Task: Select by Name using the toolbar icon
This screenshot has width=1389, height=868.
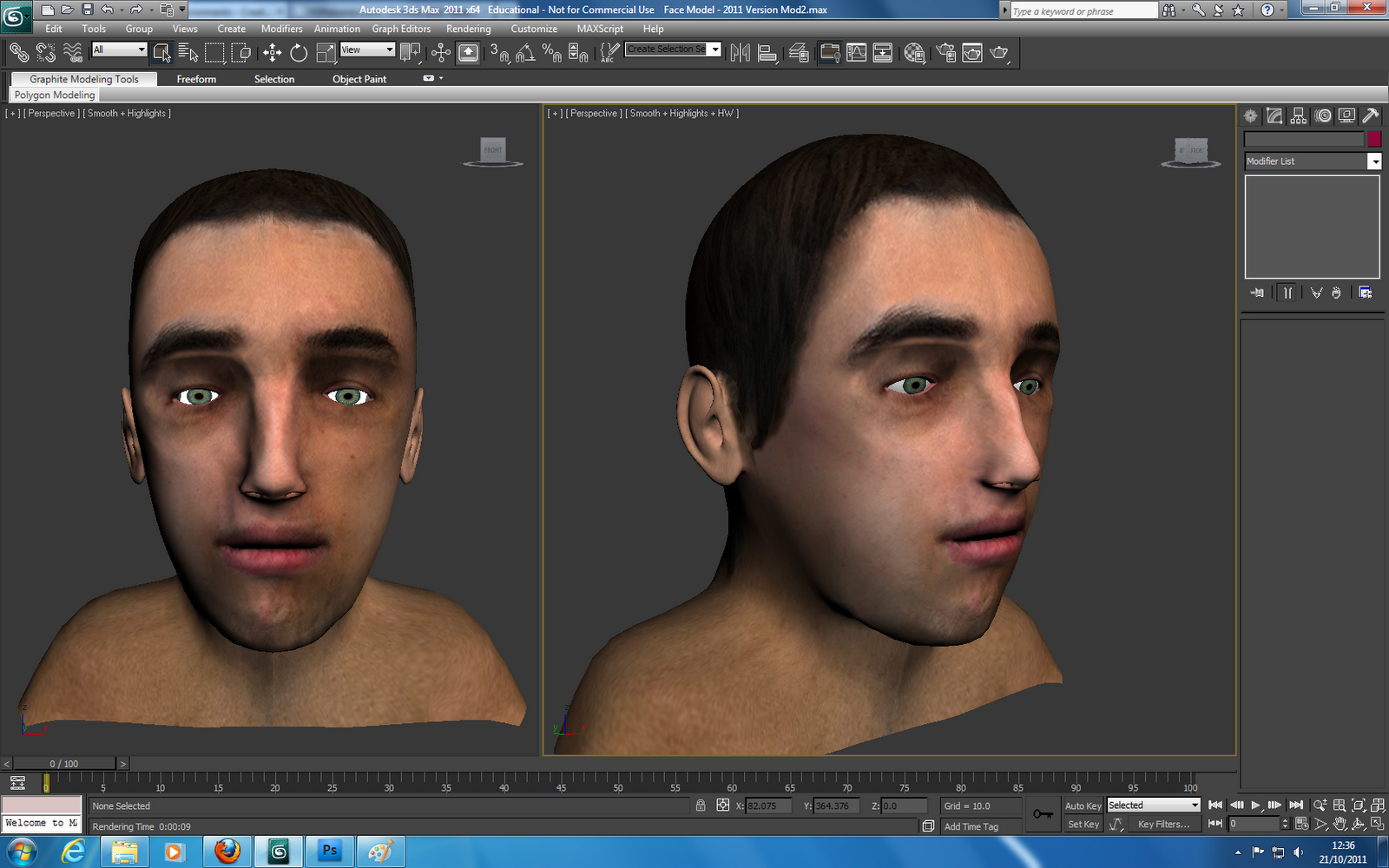Action: [188, 52]
